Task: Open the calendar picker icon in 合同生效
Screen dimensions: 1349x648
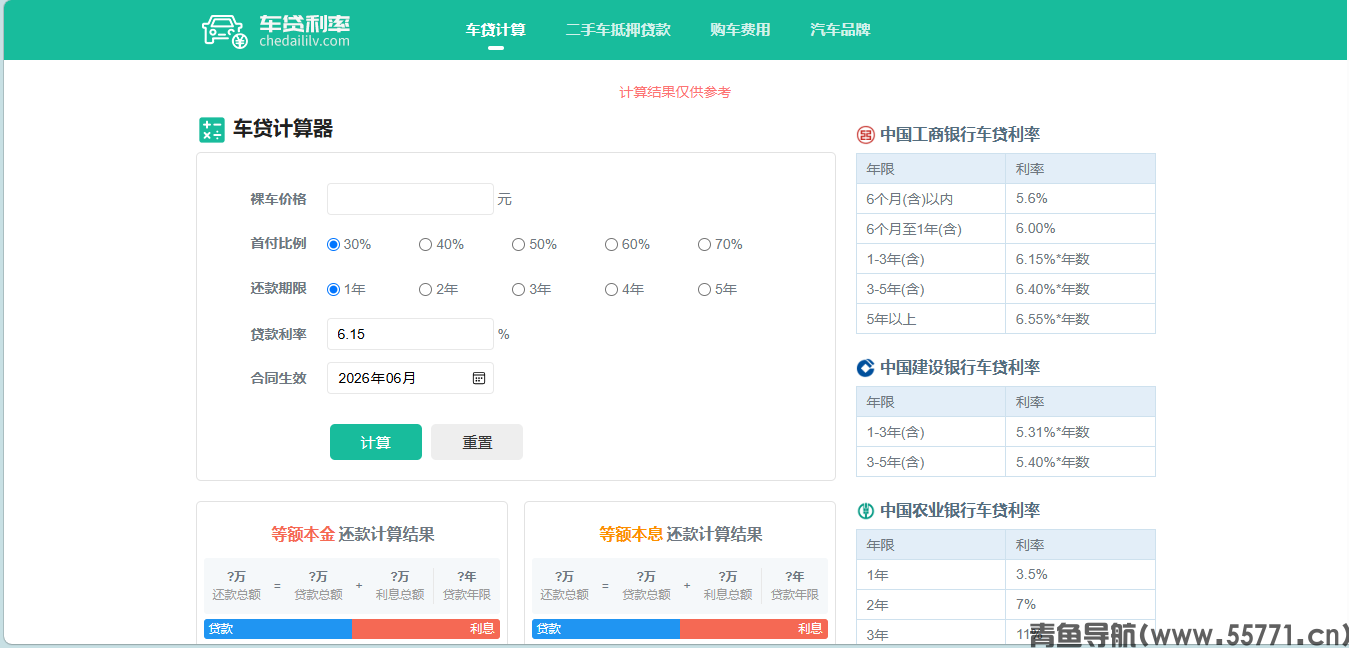Action: coord(479,378)
